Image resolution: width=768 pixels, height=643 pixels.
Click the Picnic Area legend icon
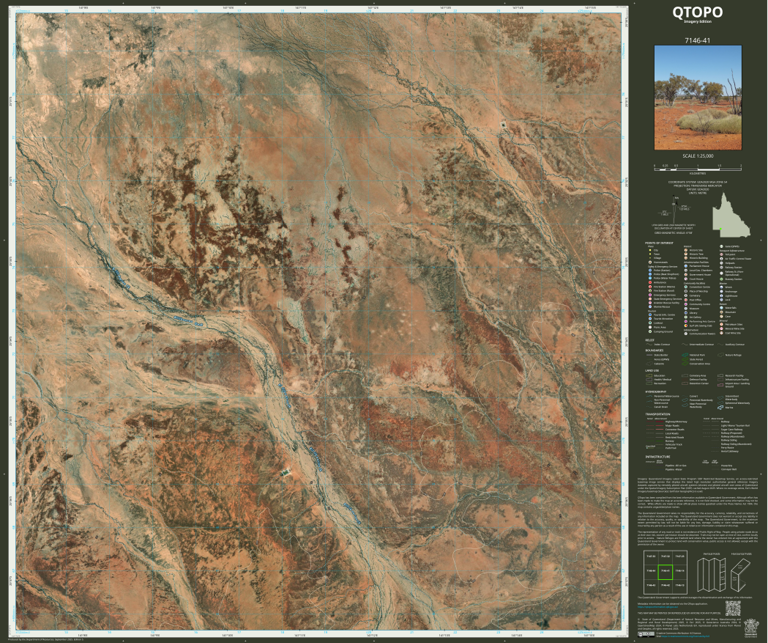[650, 327]
